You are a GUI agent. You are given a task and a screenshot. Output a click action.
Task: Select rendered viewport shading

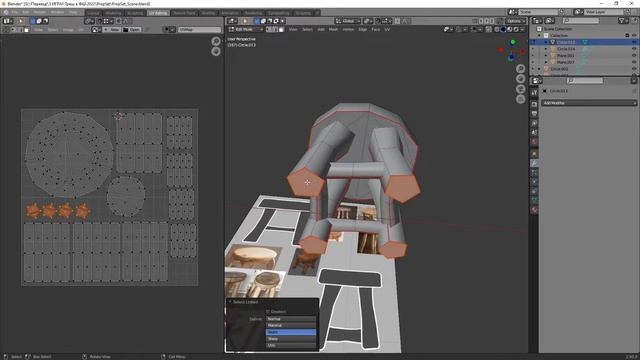[516, 29]
